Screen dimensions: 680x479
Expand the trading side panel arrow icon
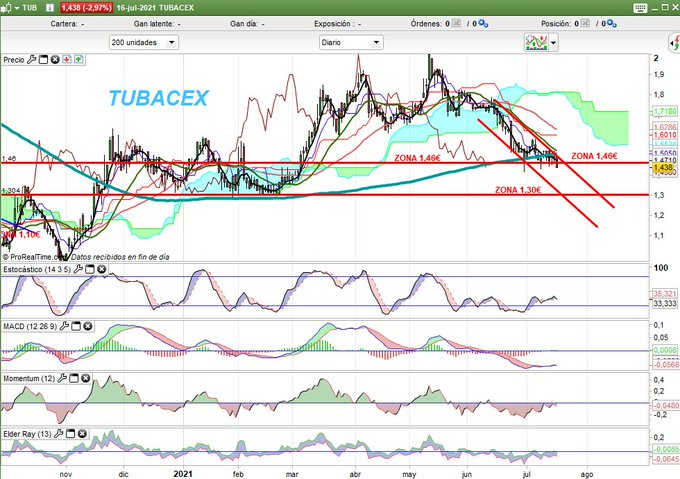pos(674,42)
